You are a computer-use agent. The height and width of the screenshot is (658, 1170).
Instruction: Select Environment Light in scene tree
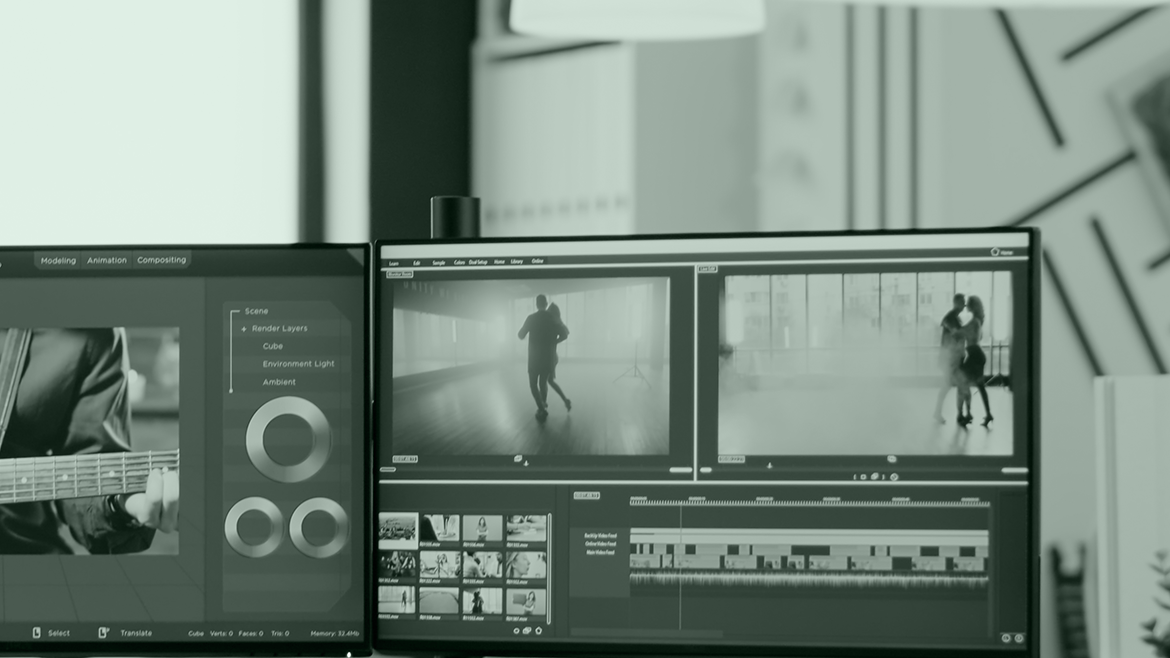click(x=298, y=364)
